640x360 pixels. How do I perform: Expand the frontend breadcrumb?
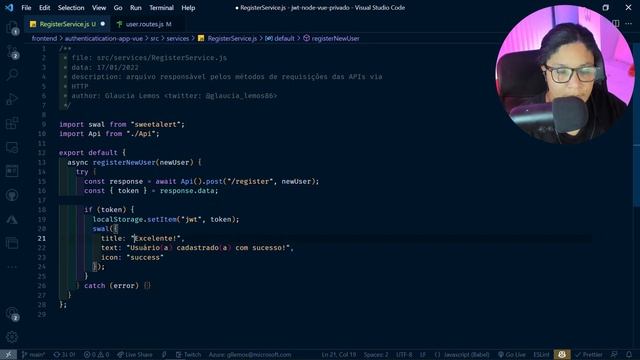click(x=44, y=38)
